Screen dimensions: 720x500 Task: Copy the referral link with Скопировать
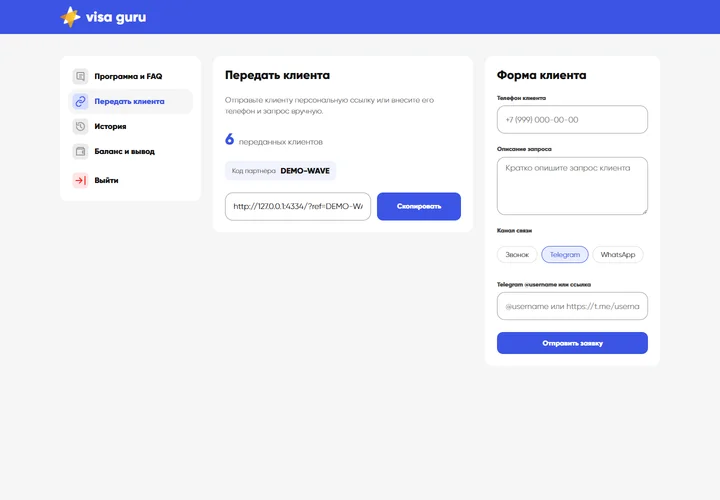tap(419, 206)
